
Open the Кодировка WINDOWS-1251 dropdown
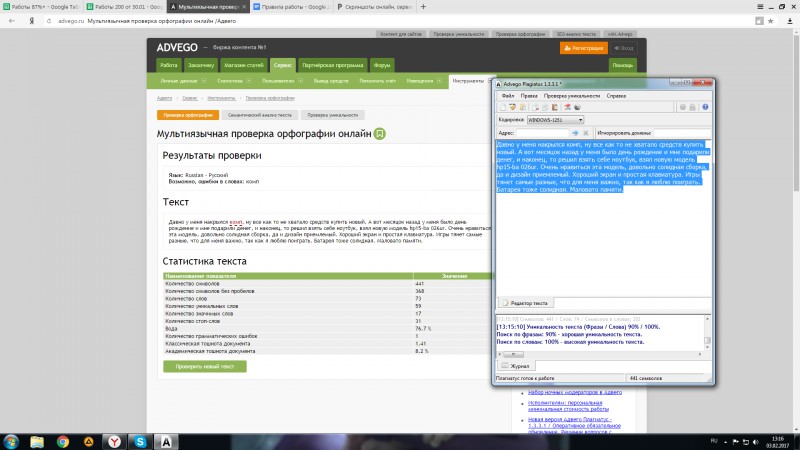tap(555, 120)
